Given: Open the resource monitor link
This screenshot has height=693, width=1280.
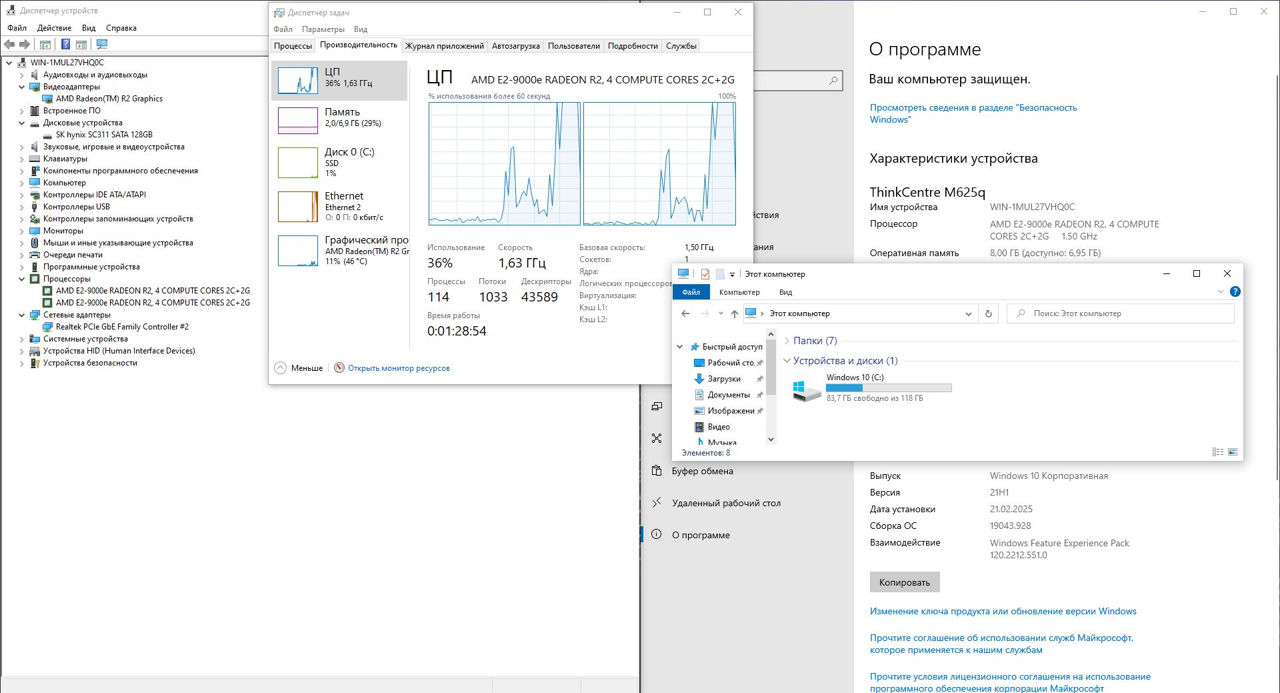Looking at the screenshot, I should pos(398,368).
